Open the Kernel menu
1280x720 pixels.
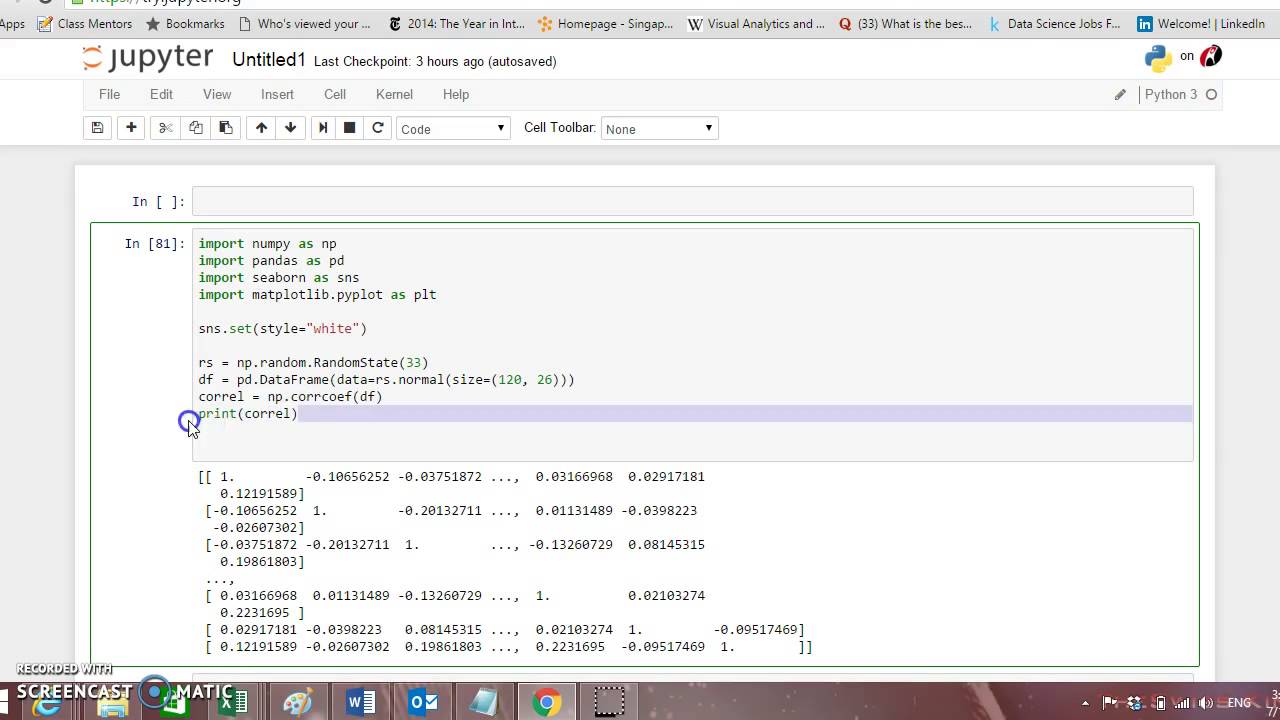(x=394, y=94)
